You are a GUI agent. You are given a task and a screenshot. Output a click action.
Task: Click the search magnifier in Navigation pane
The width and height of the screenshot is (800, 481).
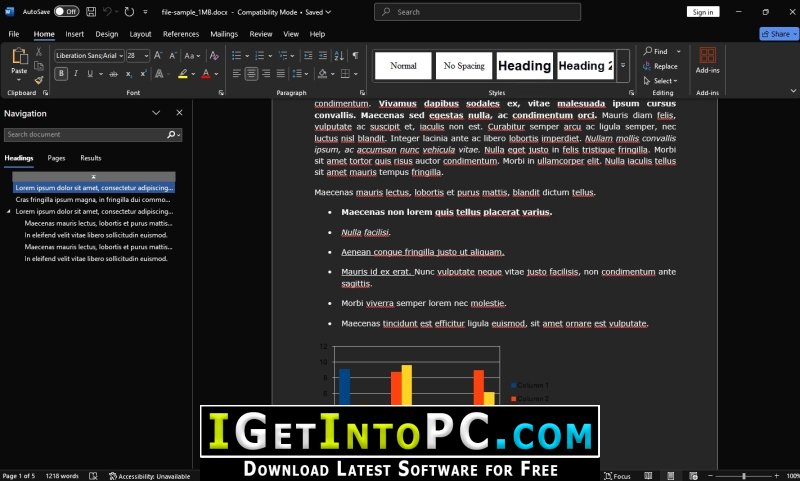[171, 135]
